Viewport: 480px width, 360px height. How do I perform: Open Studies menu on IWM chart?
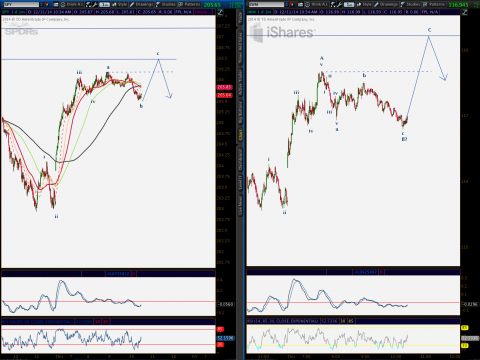click(410, 4)
